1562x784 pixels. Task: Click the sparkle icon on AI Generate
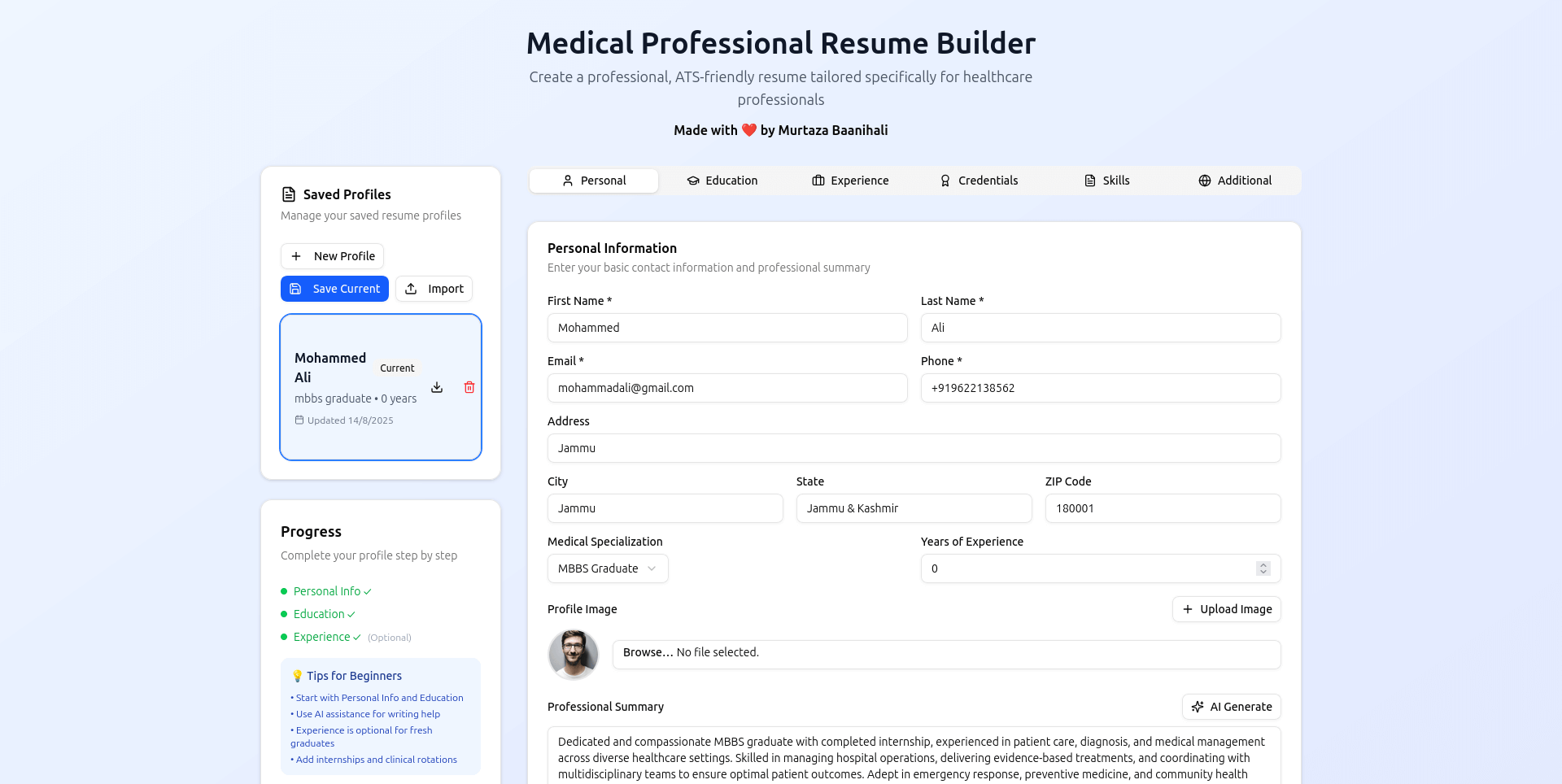pyautogui.click(x=1197, y=707)
